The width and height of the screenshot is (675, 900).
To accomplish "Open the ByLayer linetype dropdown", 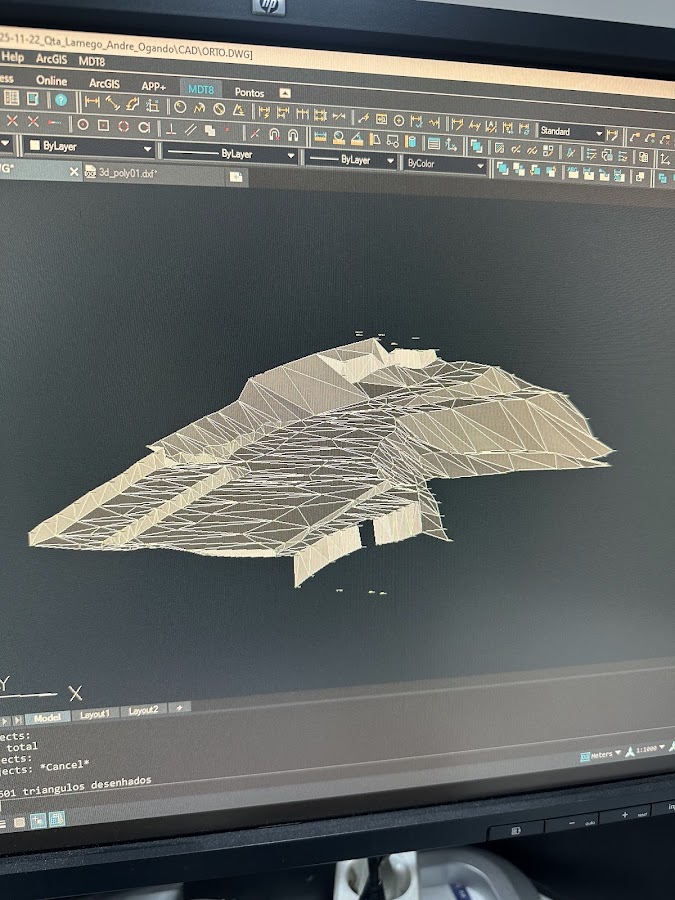I will click(x=230, y=154).
